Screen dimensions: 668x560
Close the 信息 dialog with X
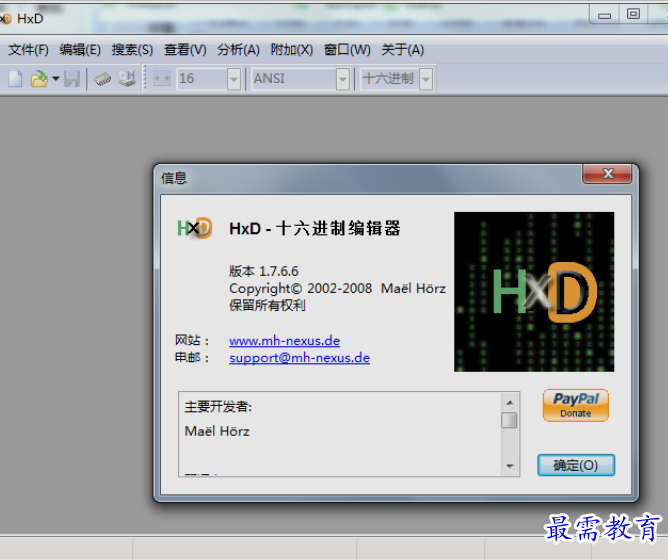pyautogui.click(x=607, y=173)
